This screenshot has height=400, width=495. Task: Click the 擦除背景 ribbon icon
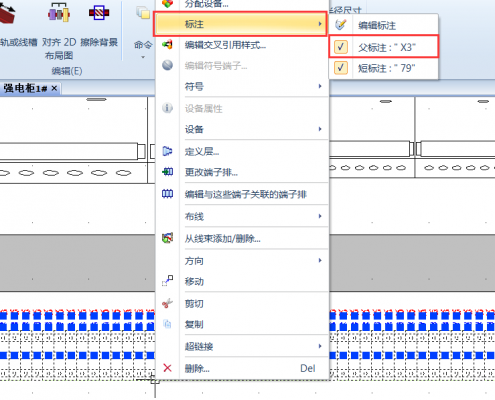tap(99, 13)
